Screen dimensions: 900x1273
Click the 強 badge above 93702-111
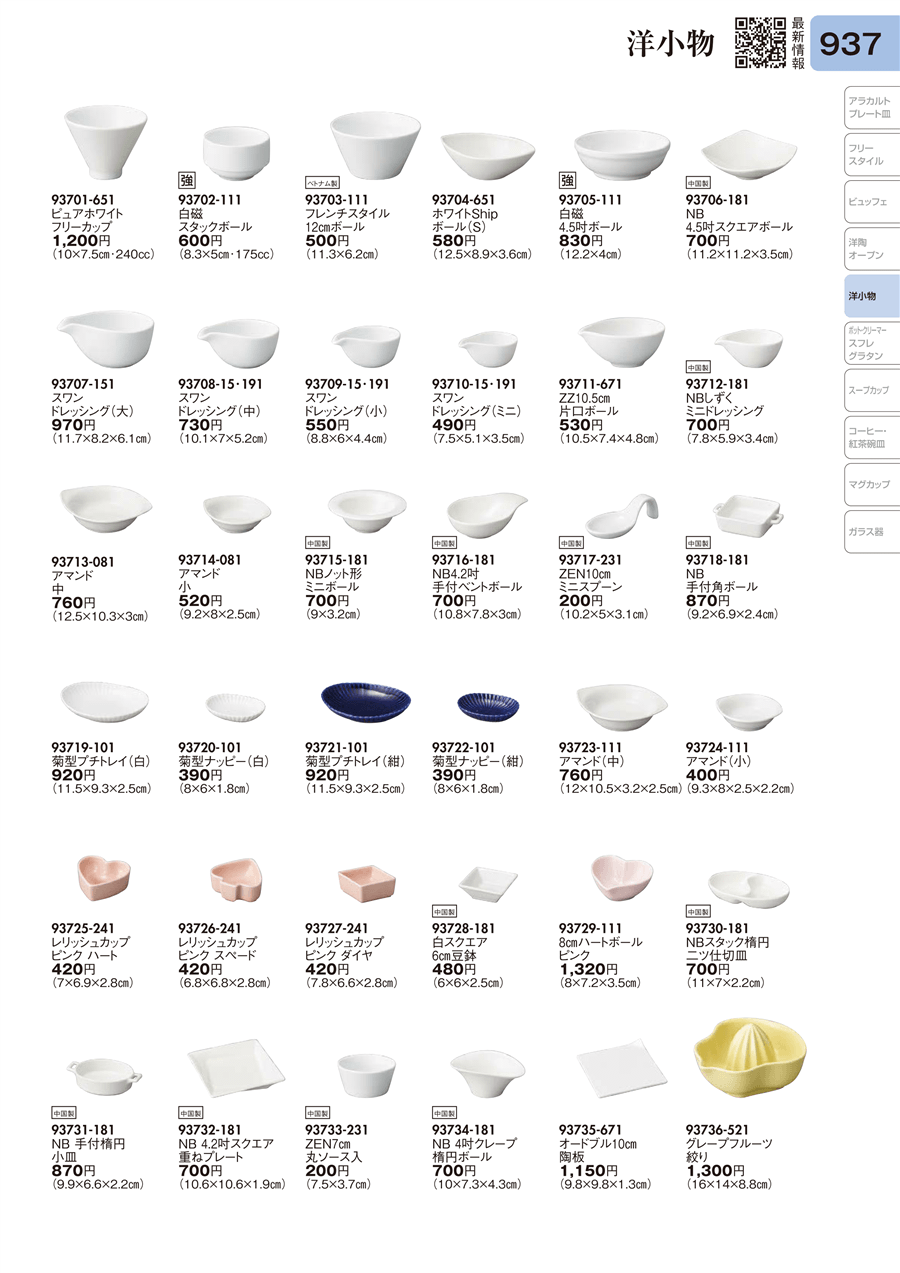pos(187,181)
